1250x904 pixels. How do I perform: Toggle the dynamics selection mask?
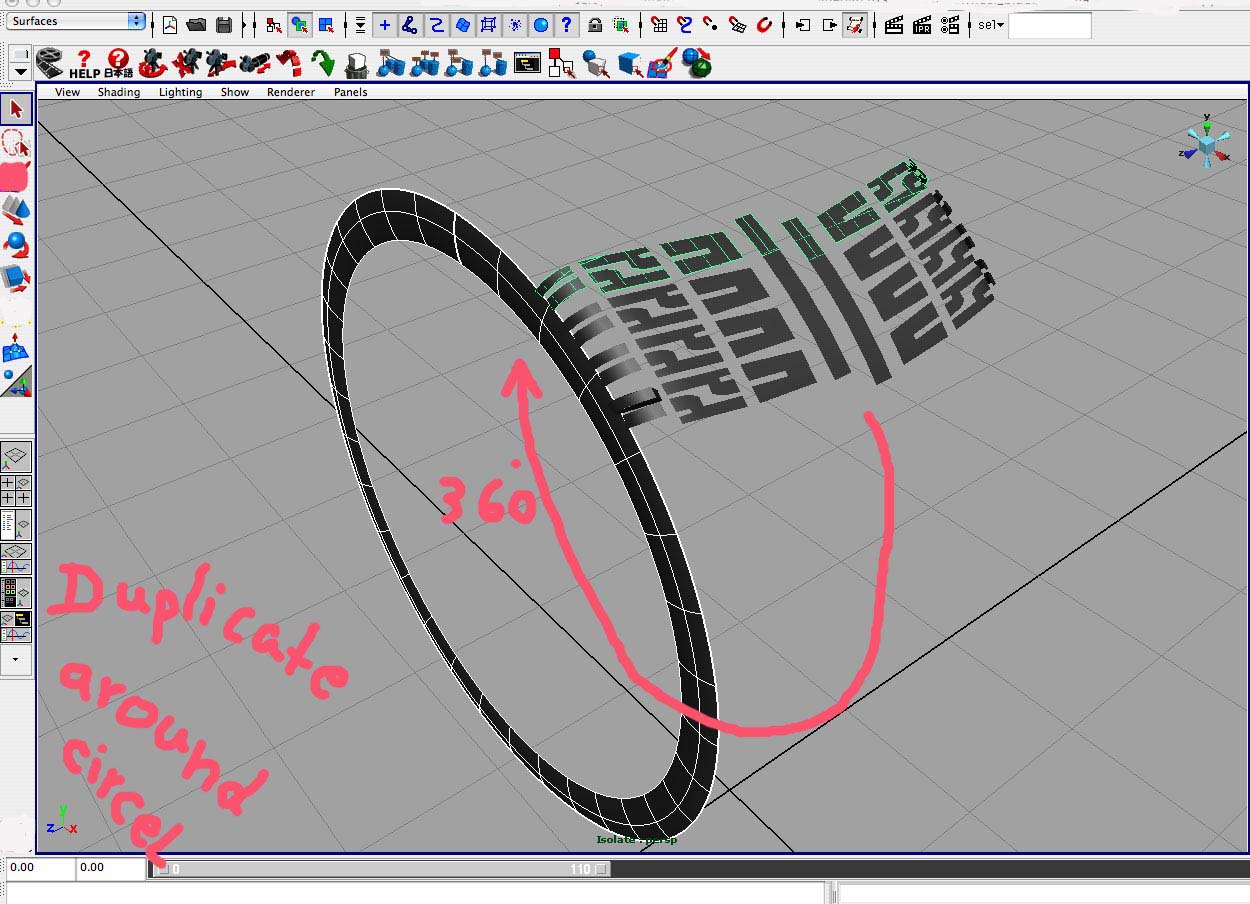click(514, 25)
